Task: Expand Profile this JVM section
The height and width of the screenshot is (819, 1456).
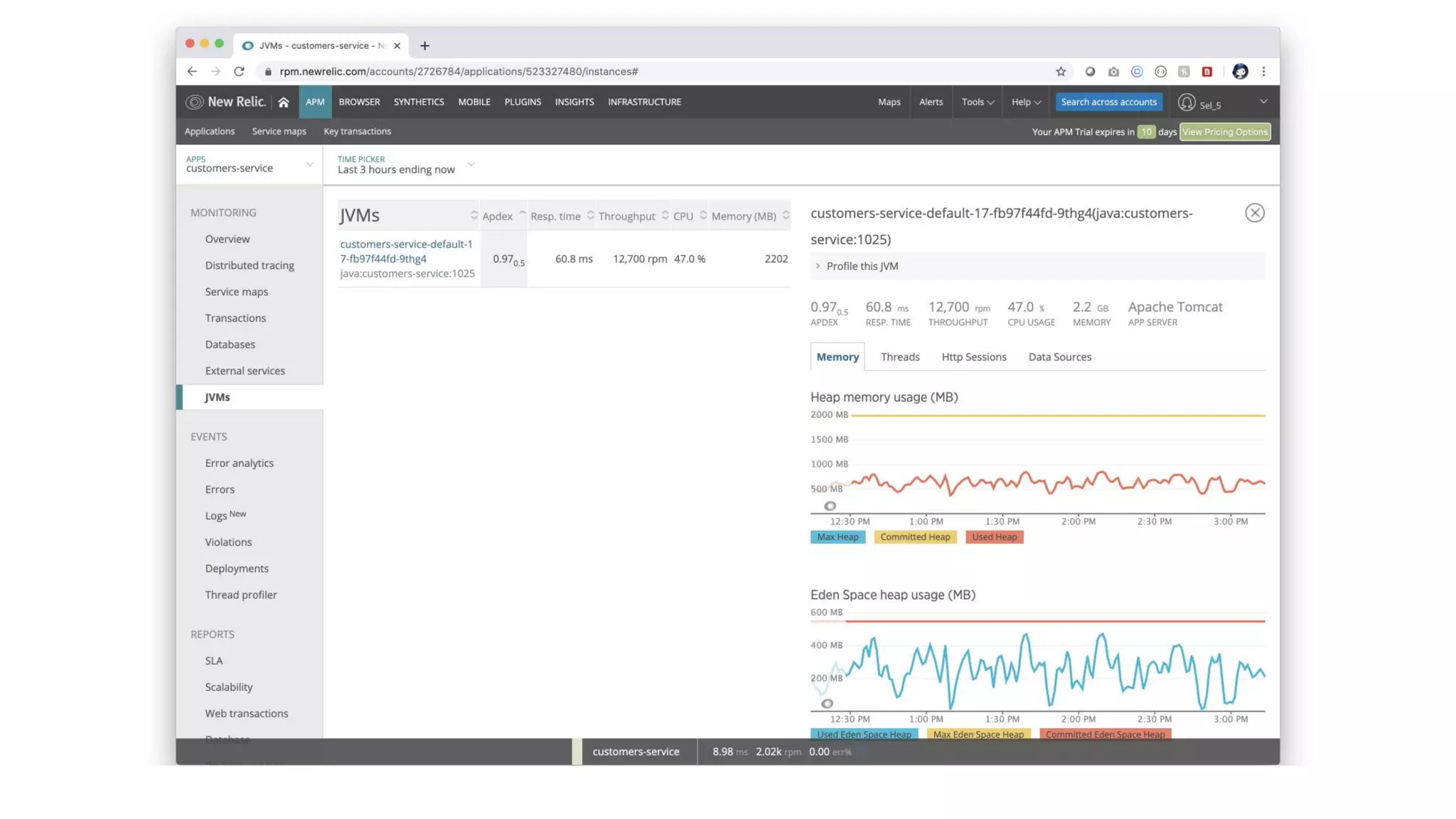Action: click(862, 267)
